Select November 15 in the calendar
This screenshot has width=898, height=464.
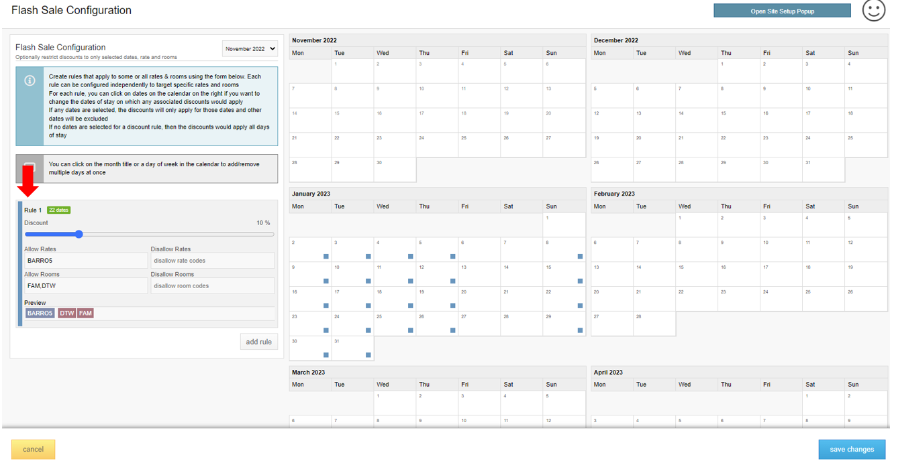click(x=353, y=120)
